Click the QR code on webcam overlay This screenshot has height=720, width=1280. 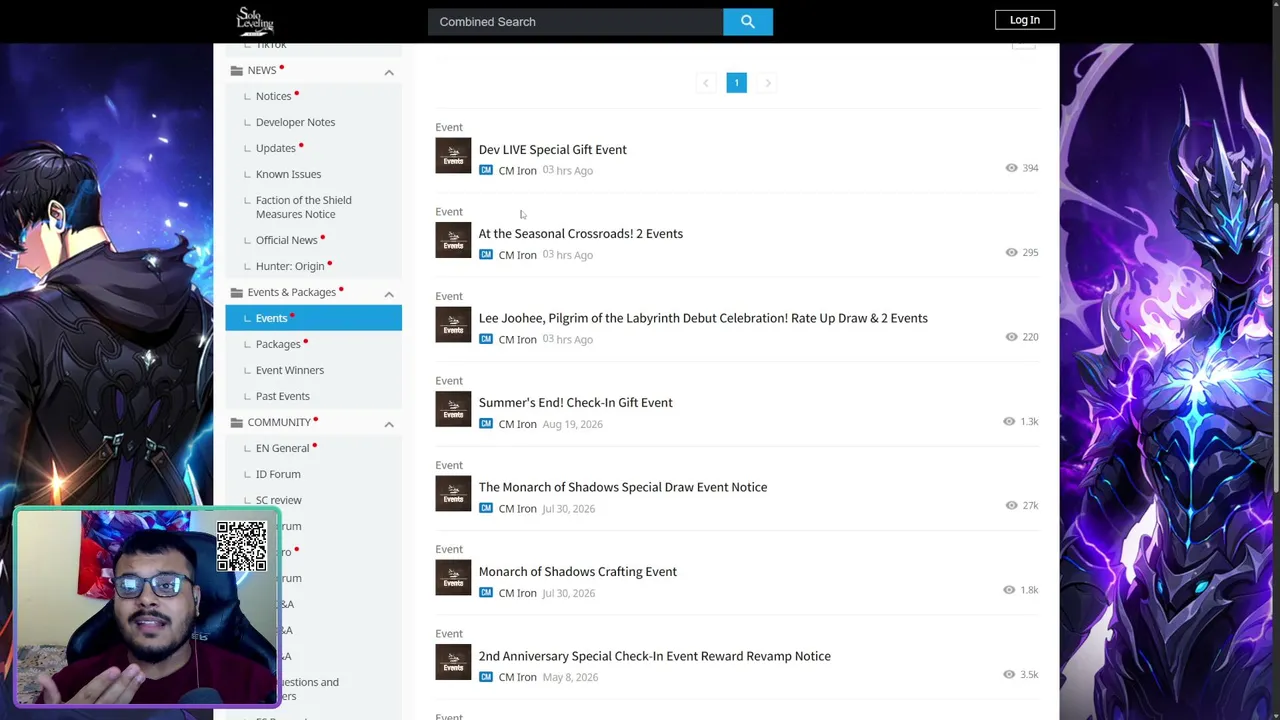[x=242, y=546]
